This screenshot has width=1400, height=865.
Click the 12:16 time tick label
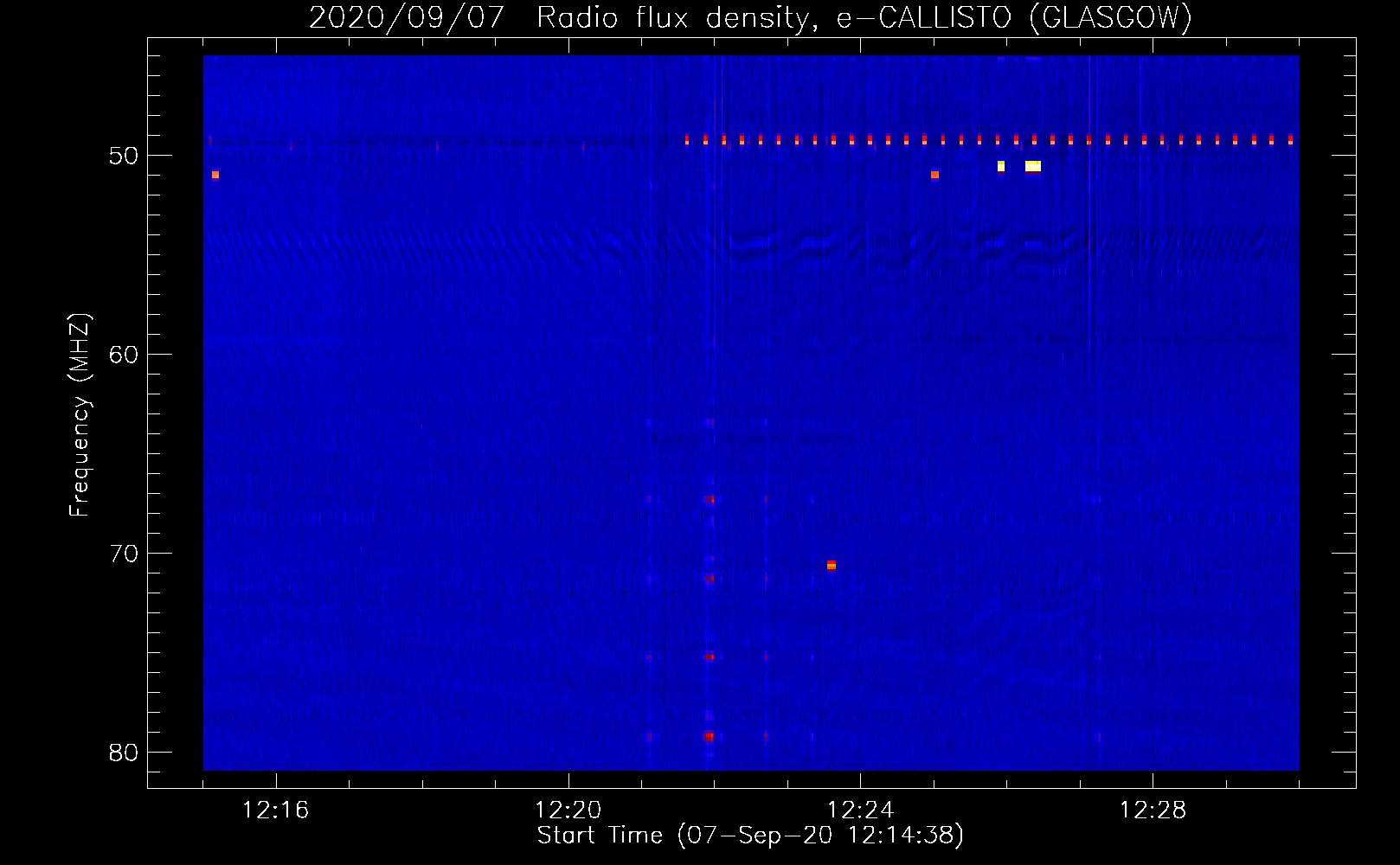click(276, 811)
